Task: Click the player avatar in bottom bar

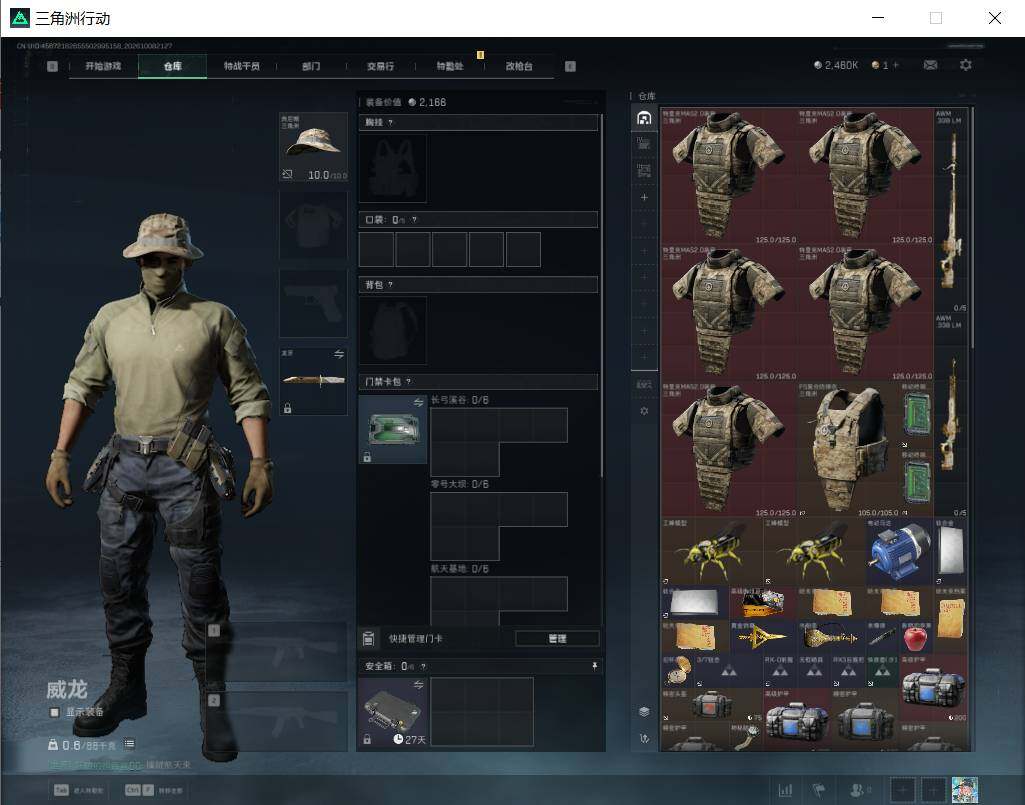Action: pyautogui.click(x=965, y=790)
